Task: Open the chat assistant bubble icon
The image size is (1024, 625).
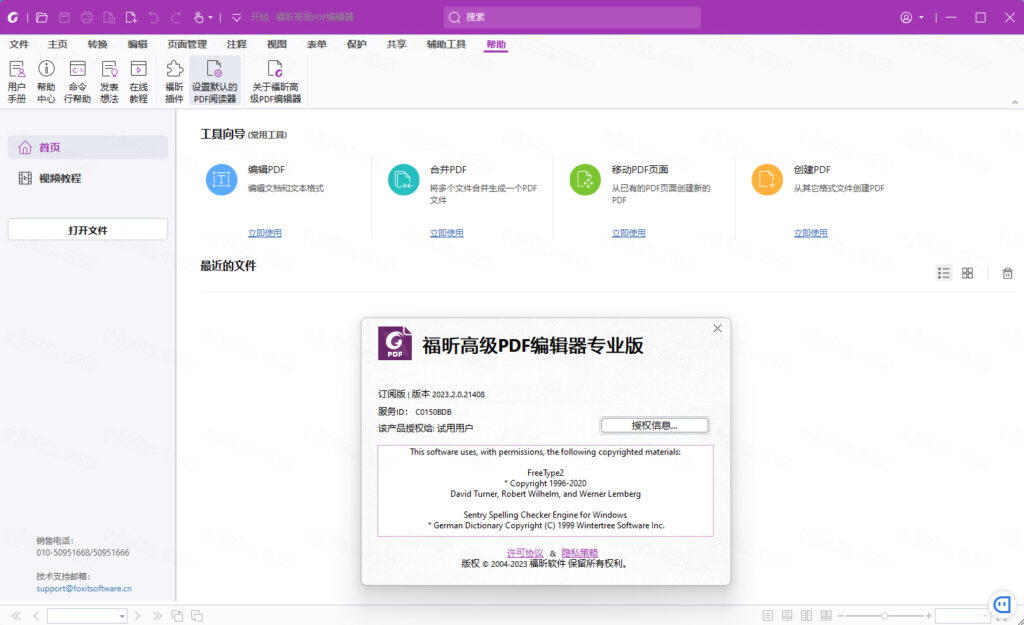Action: [1002, 605]
